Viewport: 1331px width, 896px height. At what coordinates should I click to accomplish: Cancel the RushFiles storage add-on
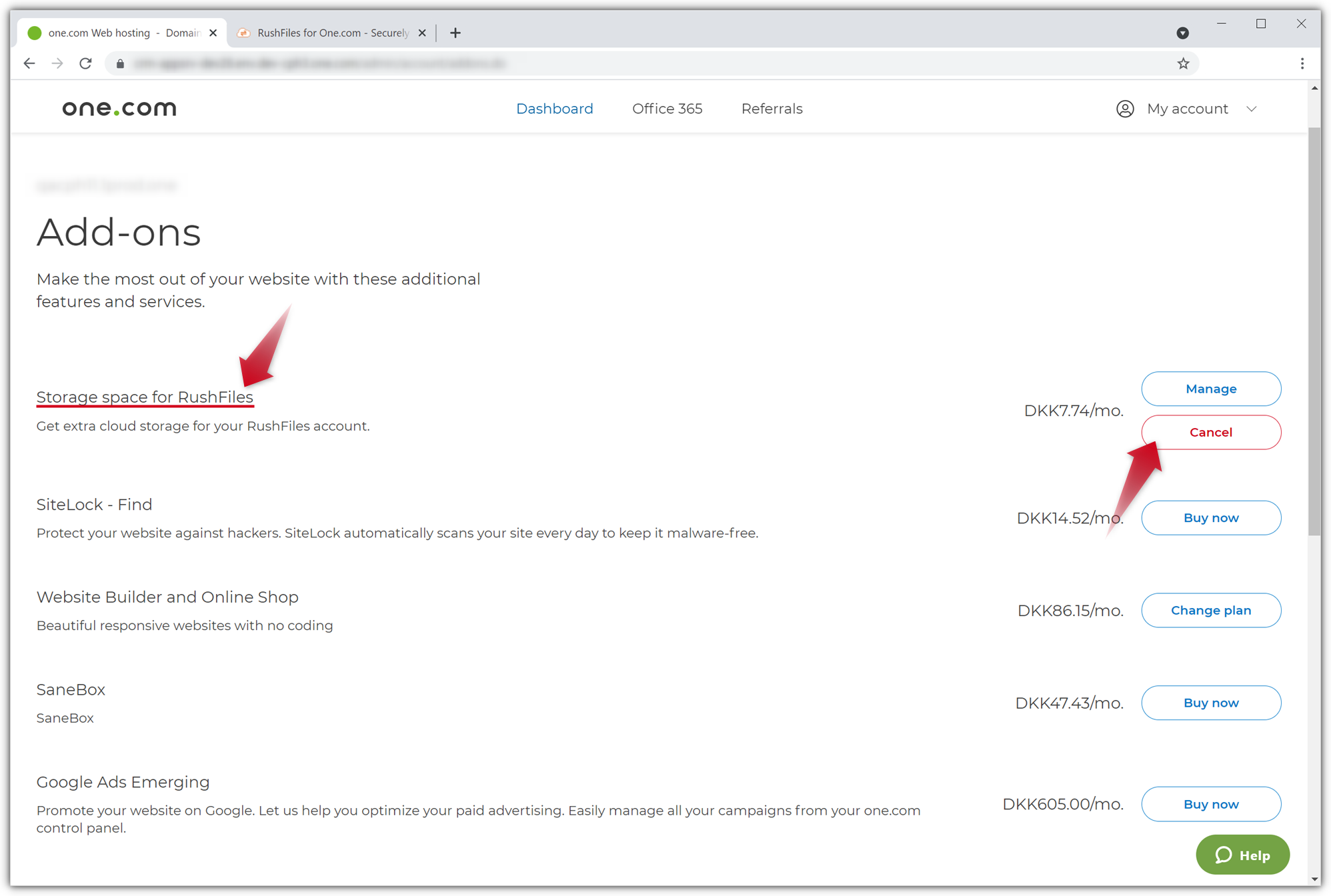pos(1210,432)
